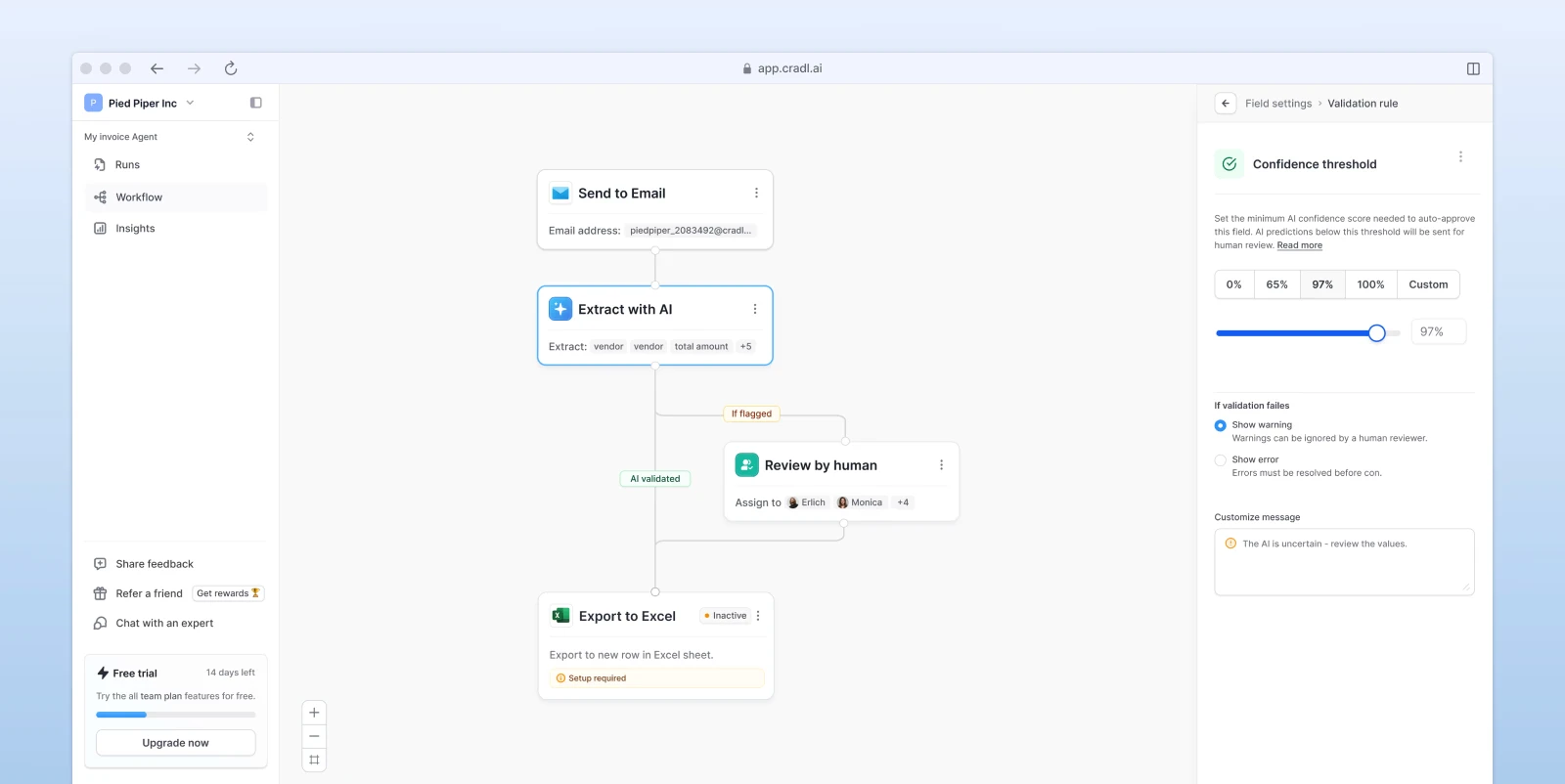This screenshot has width=1565, height=784.
Task: Click the warning icon in customize message
Action: click(x=1230, y=544)
